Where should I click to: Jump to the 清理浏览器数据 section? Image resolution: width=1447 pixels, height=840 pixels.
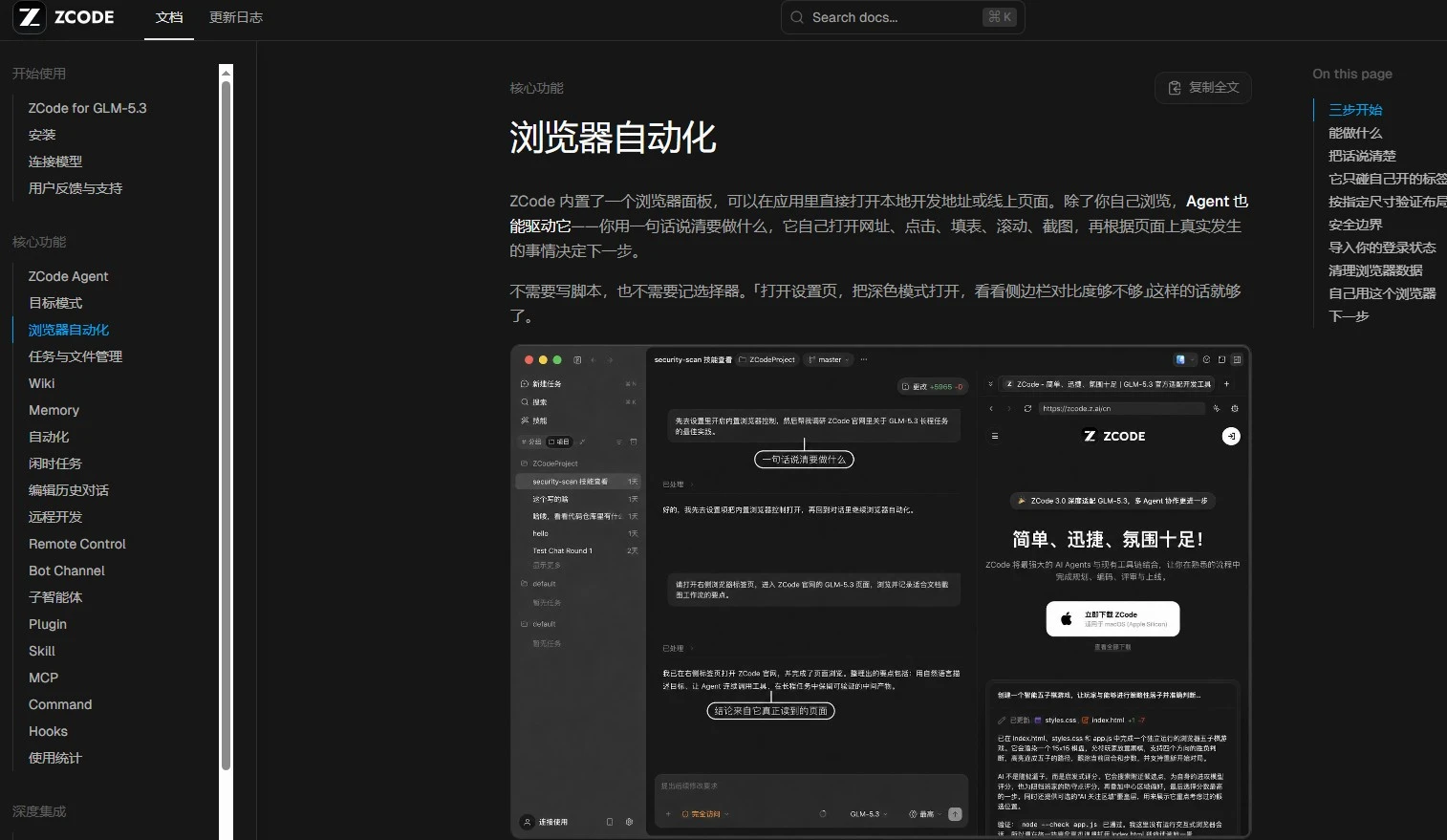tap(1375, 270)
